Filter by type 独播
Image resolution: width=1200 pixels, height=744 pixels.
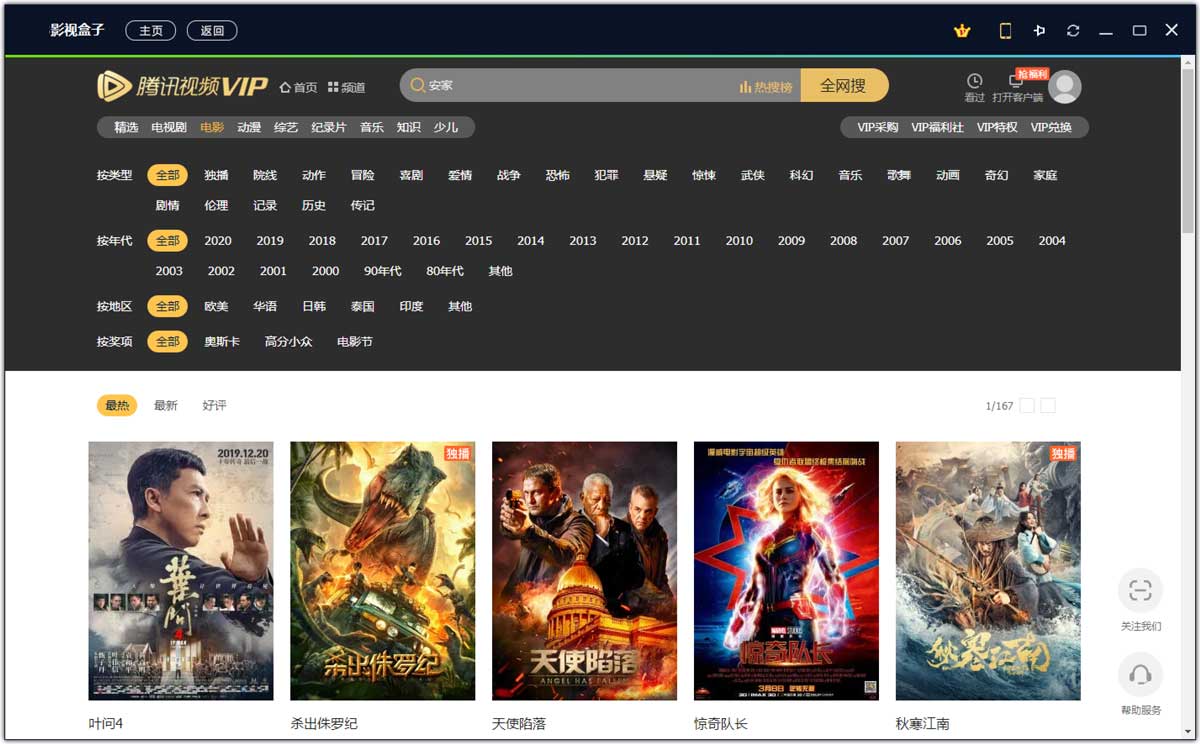pos(216,175)
